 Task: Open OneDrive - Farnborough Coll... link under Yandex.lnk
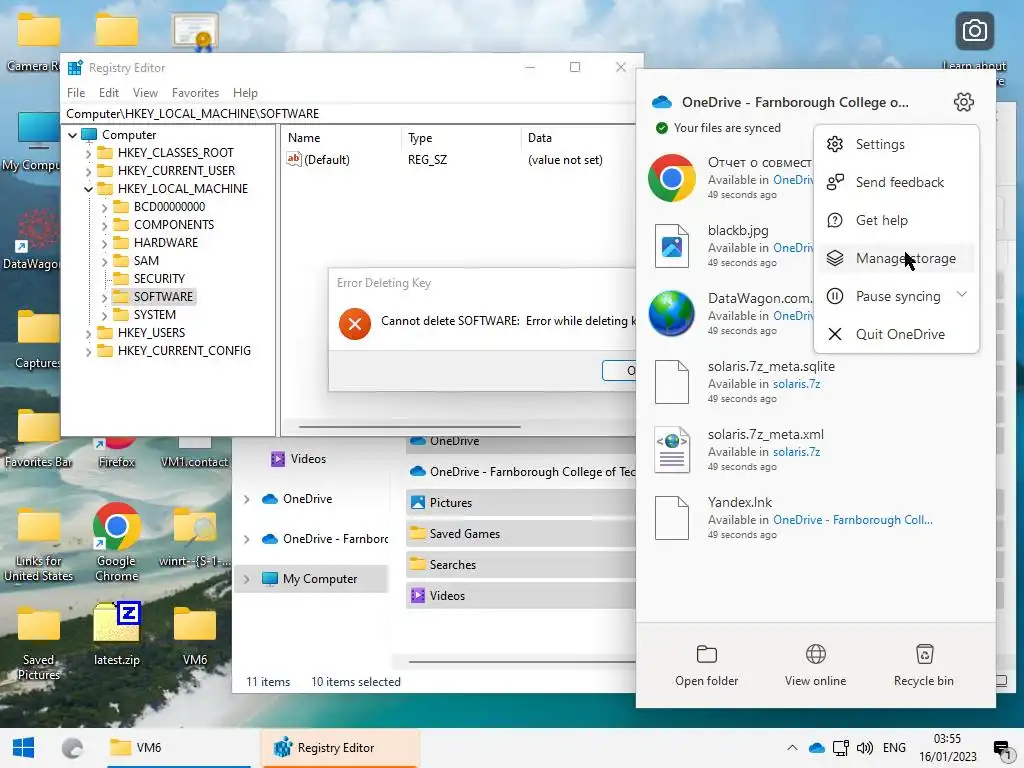pos(853,520)
